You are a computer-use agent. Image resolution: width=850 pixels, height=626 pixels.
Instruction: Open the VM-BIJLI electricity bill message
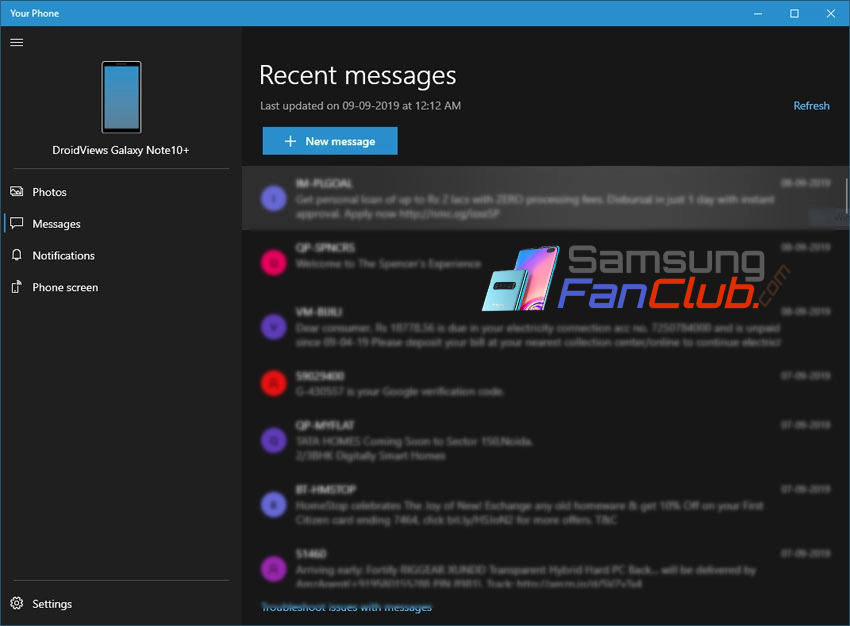tap(544, 327)
